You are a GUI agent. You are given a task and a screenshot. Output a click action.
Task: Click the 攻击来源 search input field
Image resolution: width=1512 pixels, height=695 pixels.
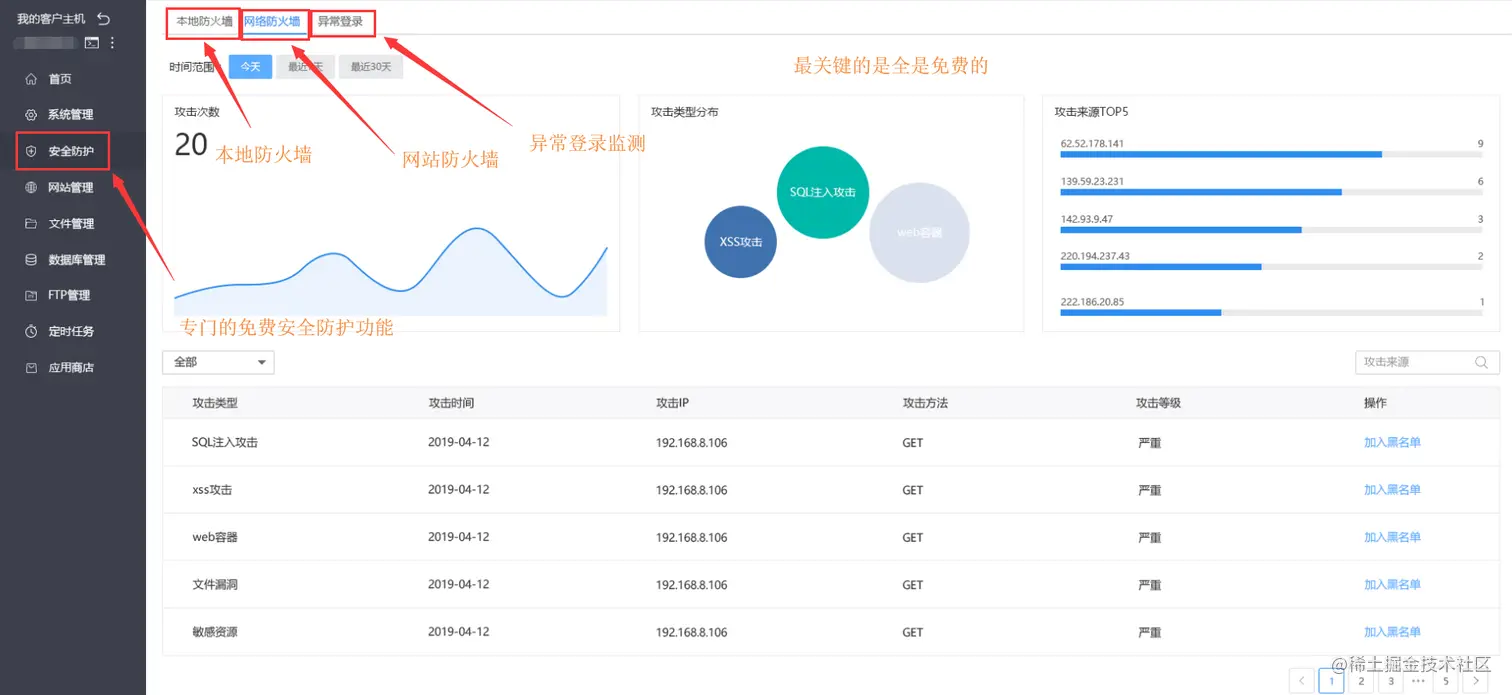1427,362
